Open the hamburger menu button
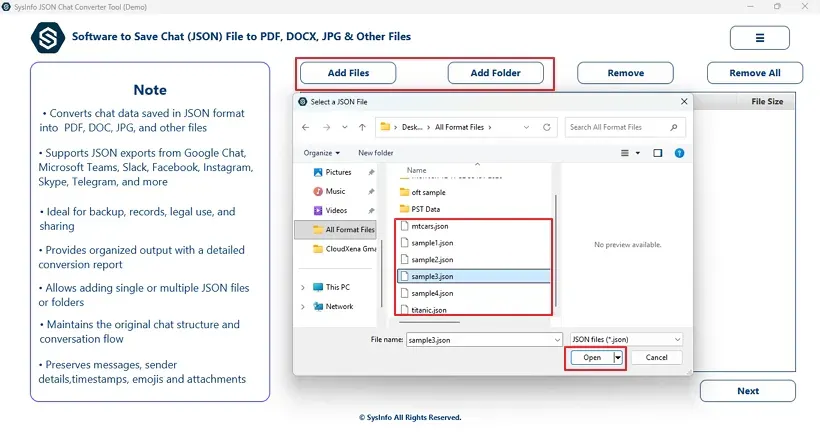The width and height of the screenshot is (820, 432). (759, 38)
